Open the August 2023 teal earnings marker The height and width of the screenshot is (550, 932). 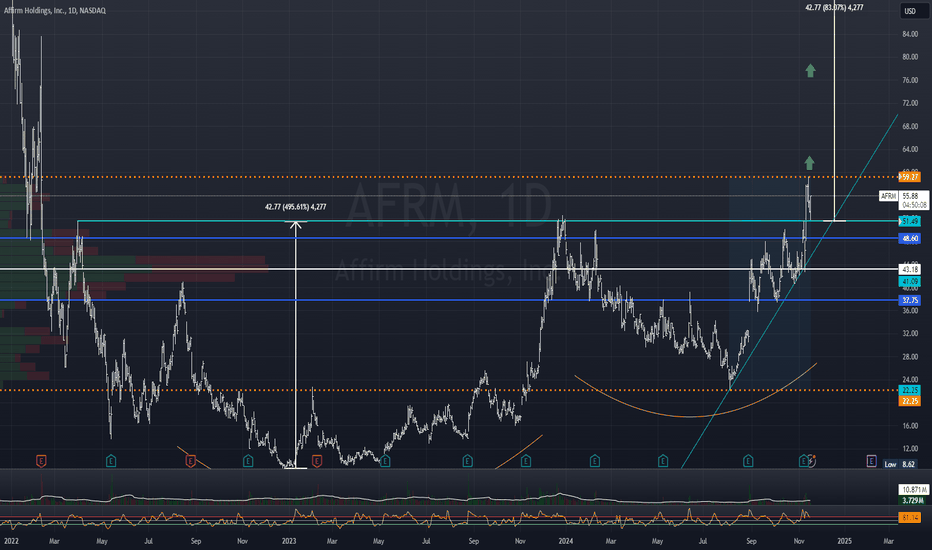tap(468, 460)
